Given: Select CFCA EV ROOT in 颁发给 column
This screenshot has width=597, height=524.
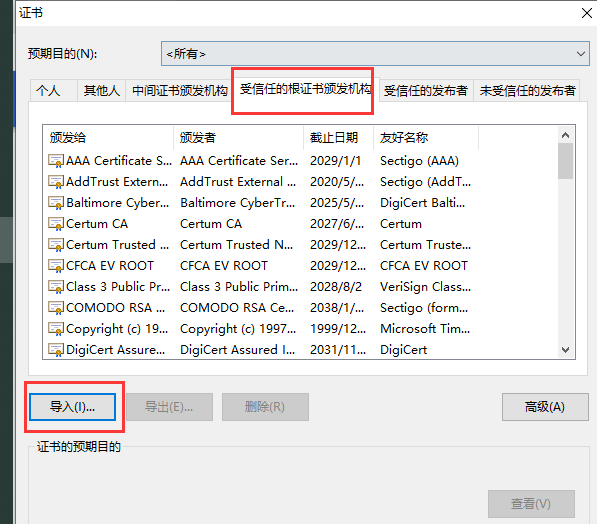Looking at the screenshot, I should [110, 265].
